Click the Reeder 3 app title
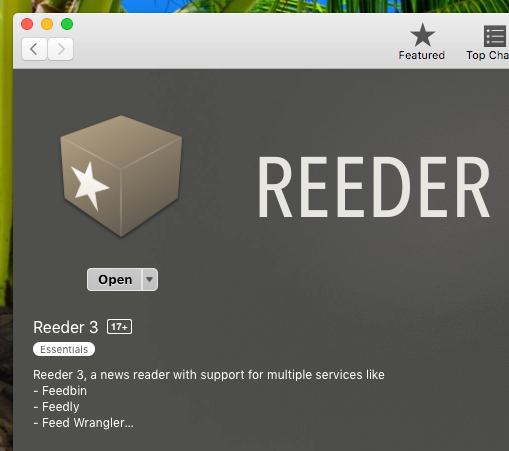 [66, 327]
